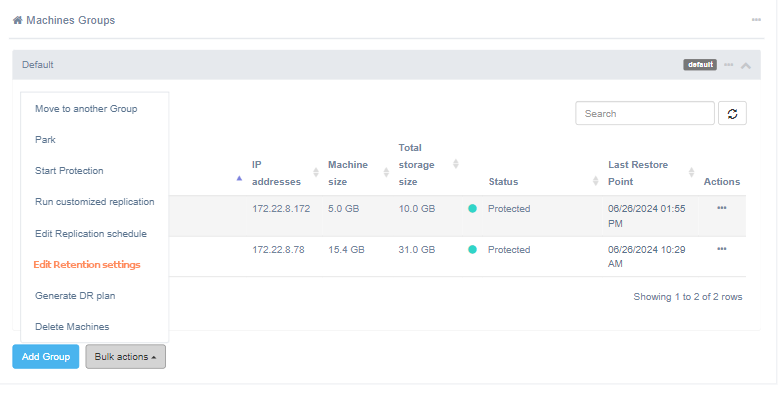Screen dimensions: 781x398
Task: Collapse the Default group with the chevron
Action: [746, 65]
